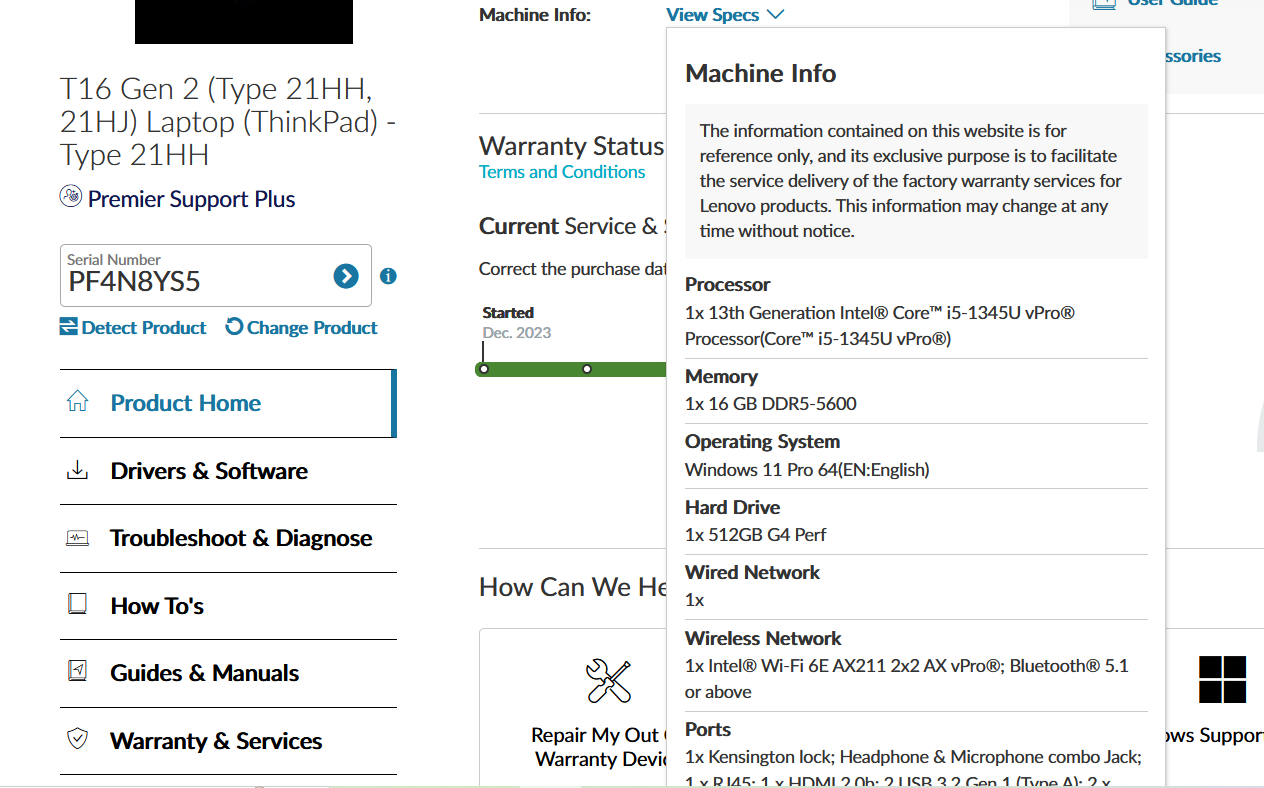1264x788 pixels.
Task: Open Troubleshoot & Diagnose menu item
Action: coord(228,538)
